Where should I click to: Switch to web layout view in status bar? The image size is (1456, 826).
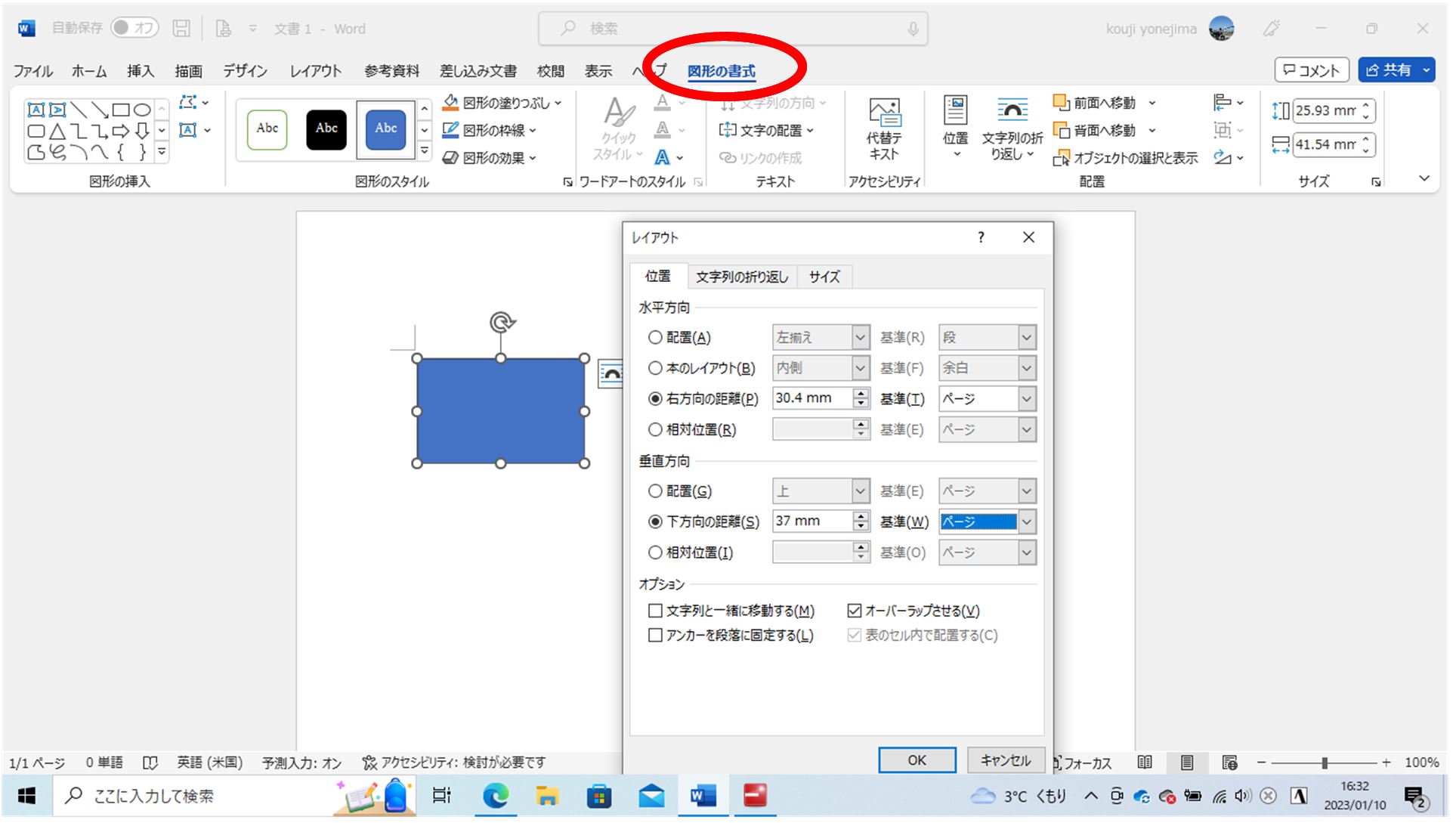coord(1229,763)
